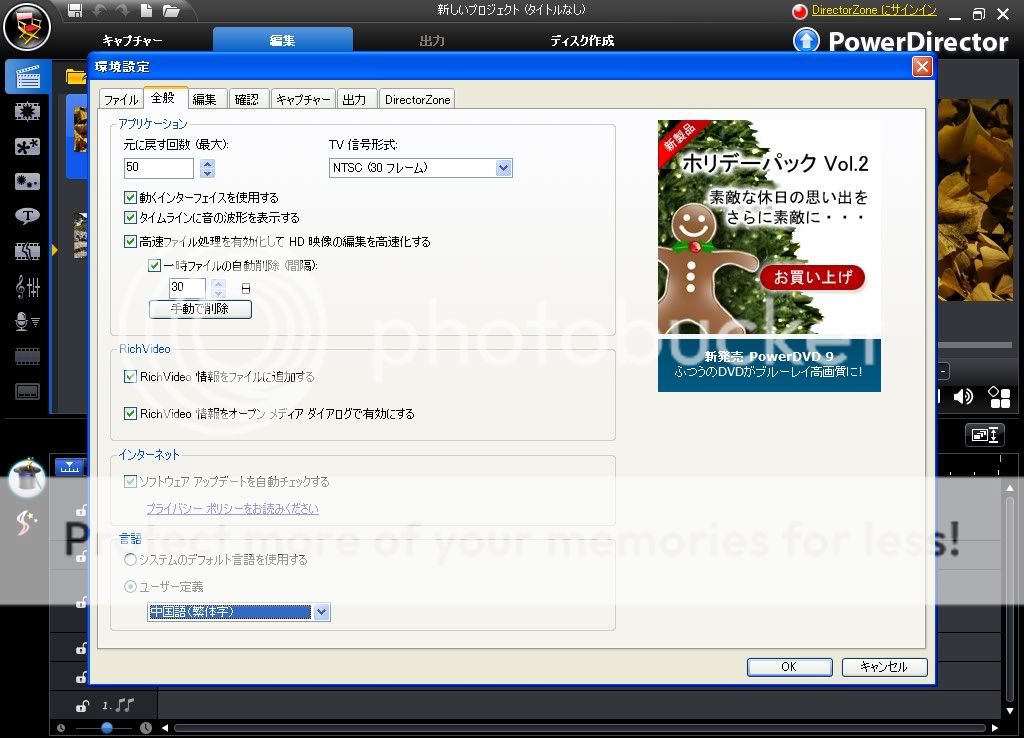The height and width of the screenshot is (738, 1024).
Task: Click the PowerDVD 9 banner
Action: tap(769, 365)
